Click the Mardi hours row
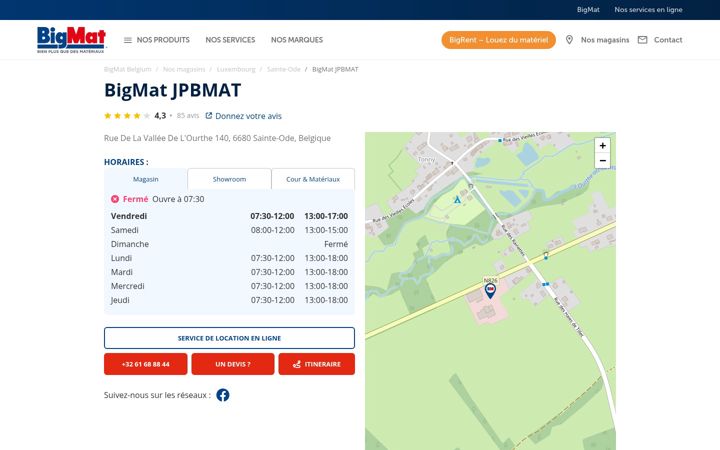This screenshot has height=450, width=720. pos(229,272)
